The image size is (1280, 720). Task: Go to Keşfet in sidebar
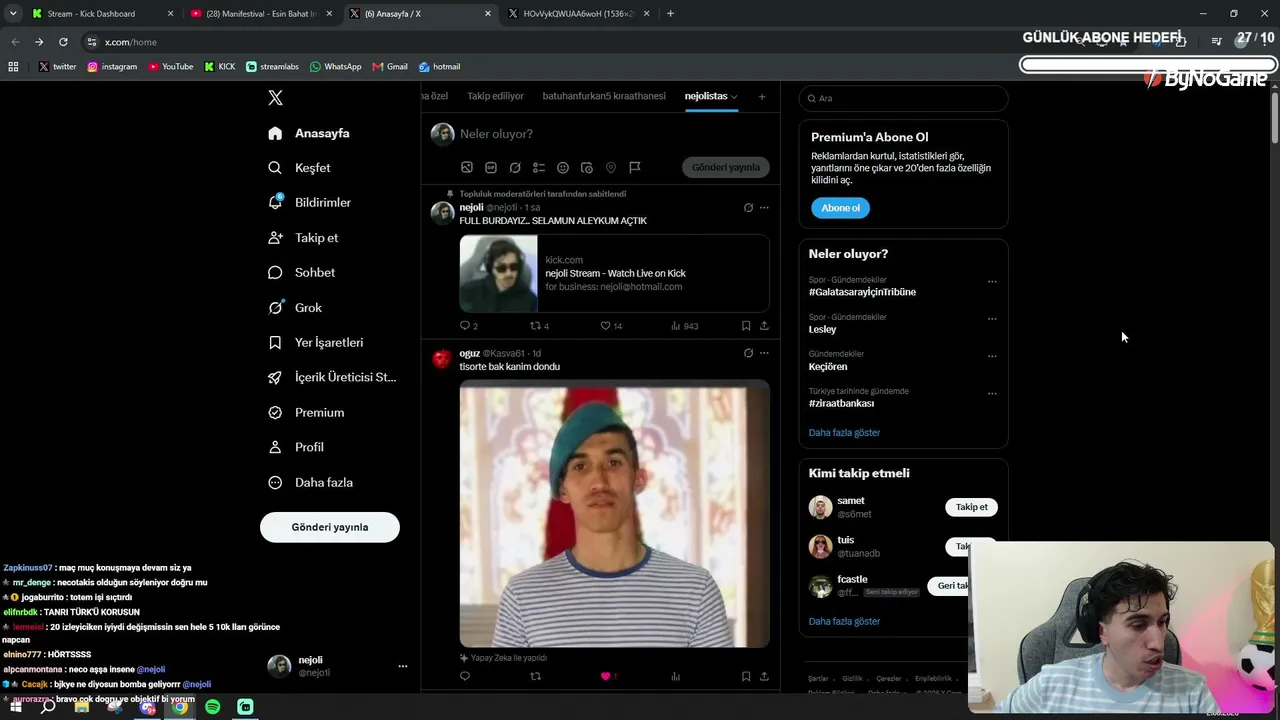coord(299,168)
